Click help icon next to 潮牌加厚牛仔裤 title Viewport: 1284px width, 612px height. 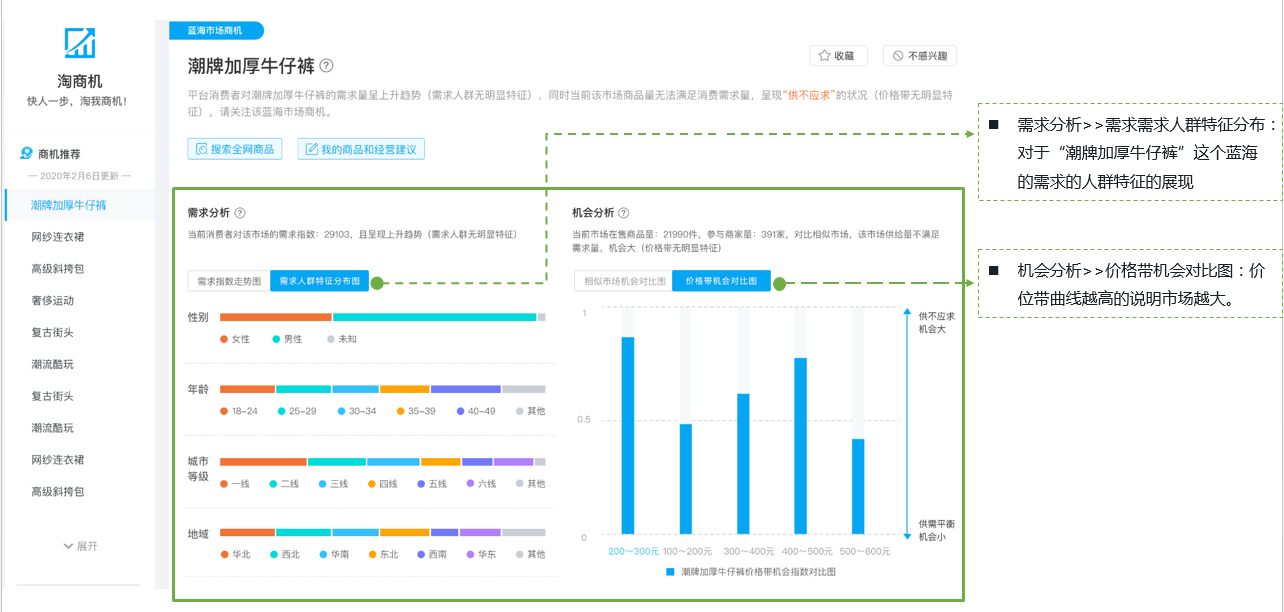coord(327,66)
